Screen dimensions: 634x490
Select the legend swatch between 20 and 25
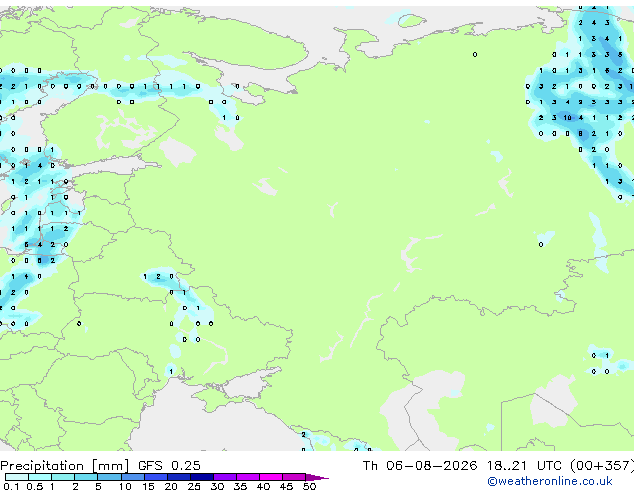click(x=179, y=477)
